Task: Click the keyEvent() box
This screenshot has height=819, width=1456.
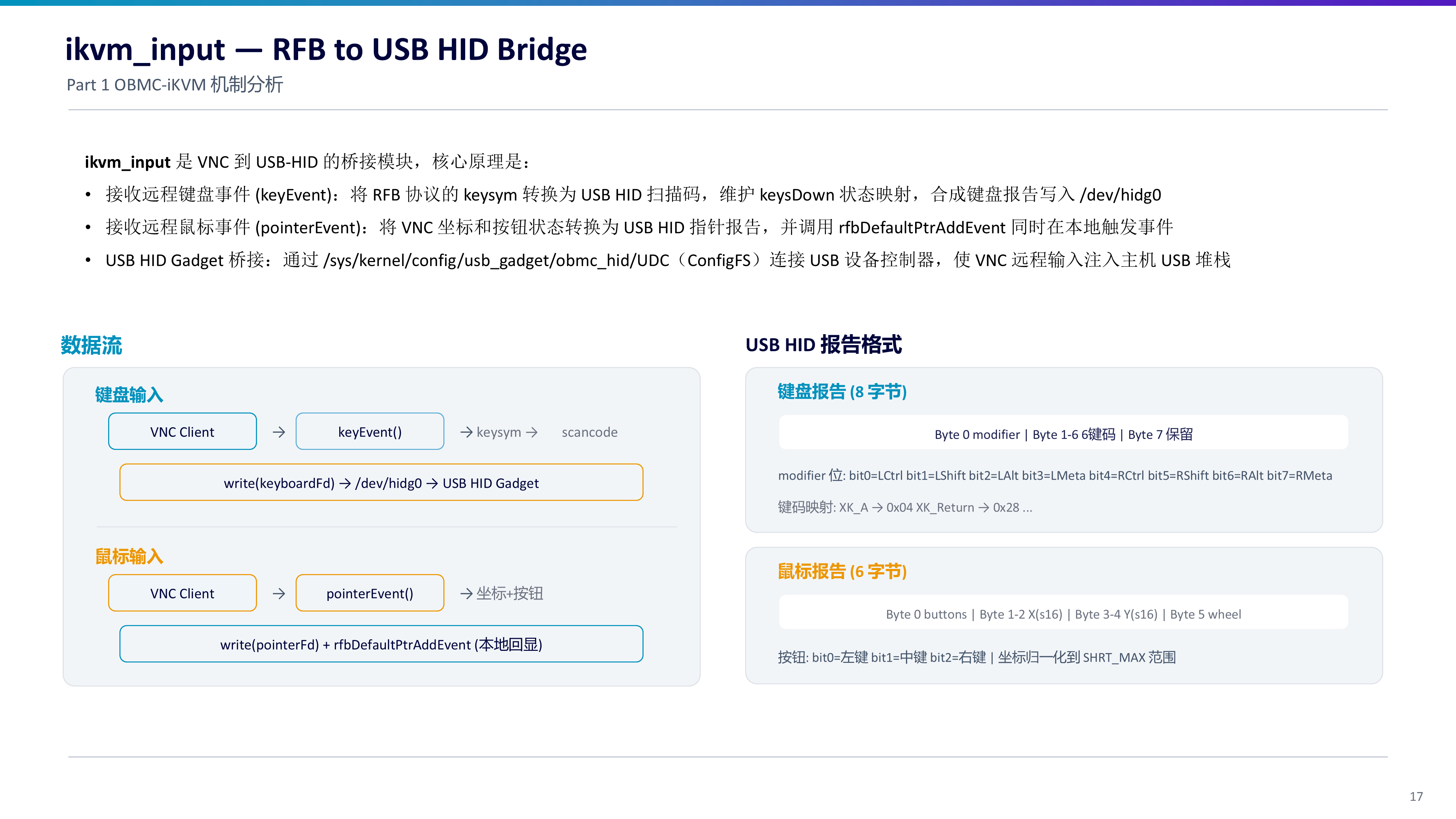Action: tap(370, 431)
